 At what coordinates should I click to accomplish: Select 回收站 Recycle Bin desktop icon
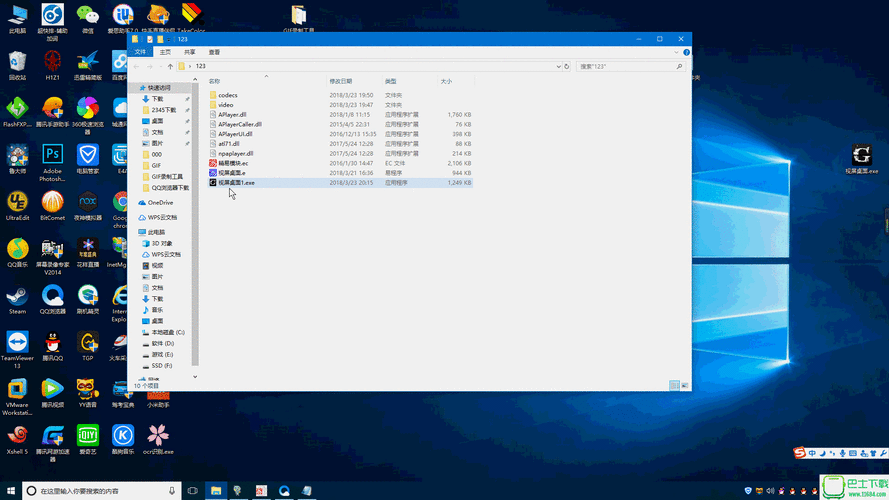pos(18,66)
